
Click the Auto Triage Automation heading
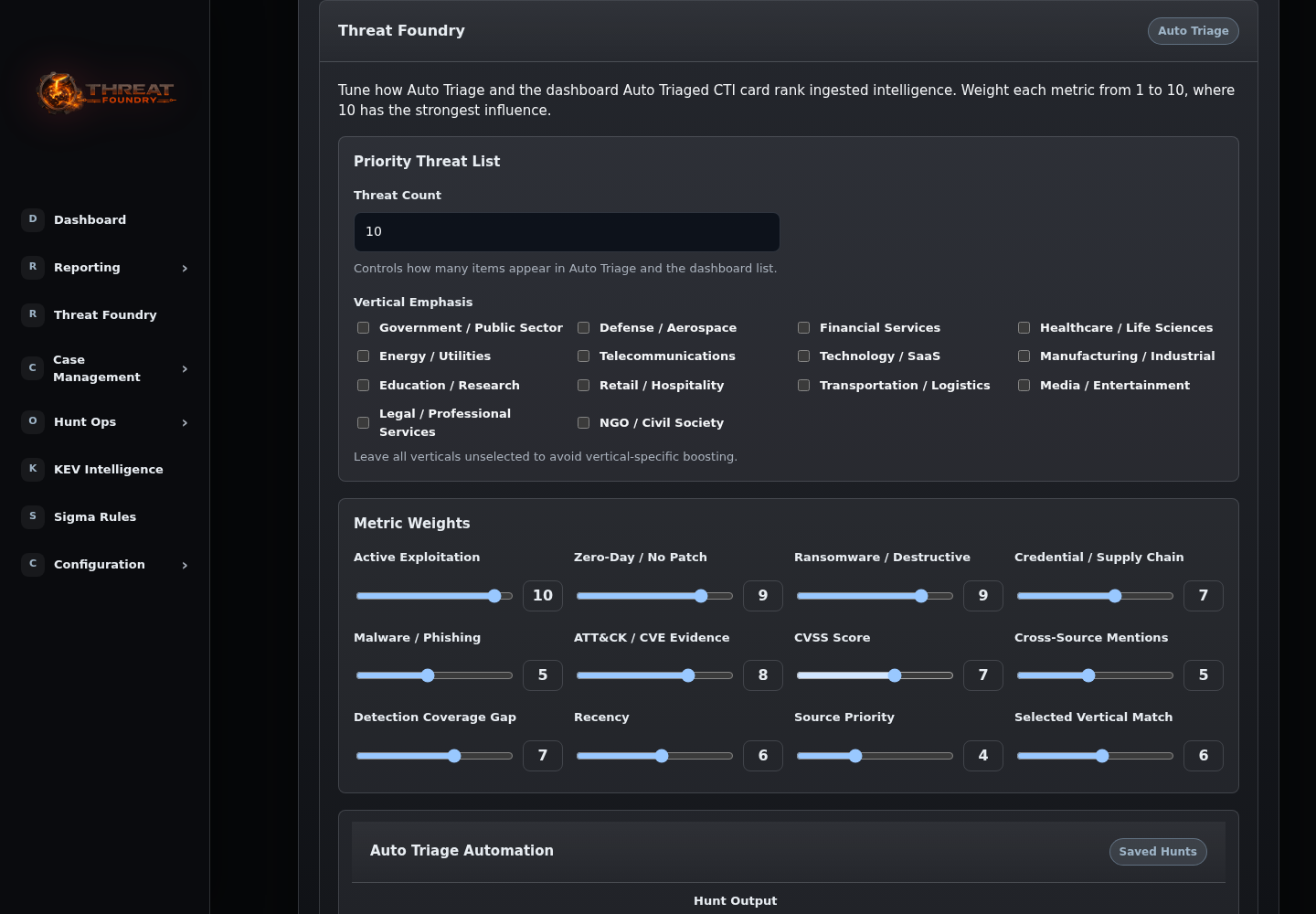click(x=462, y=851)
